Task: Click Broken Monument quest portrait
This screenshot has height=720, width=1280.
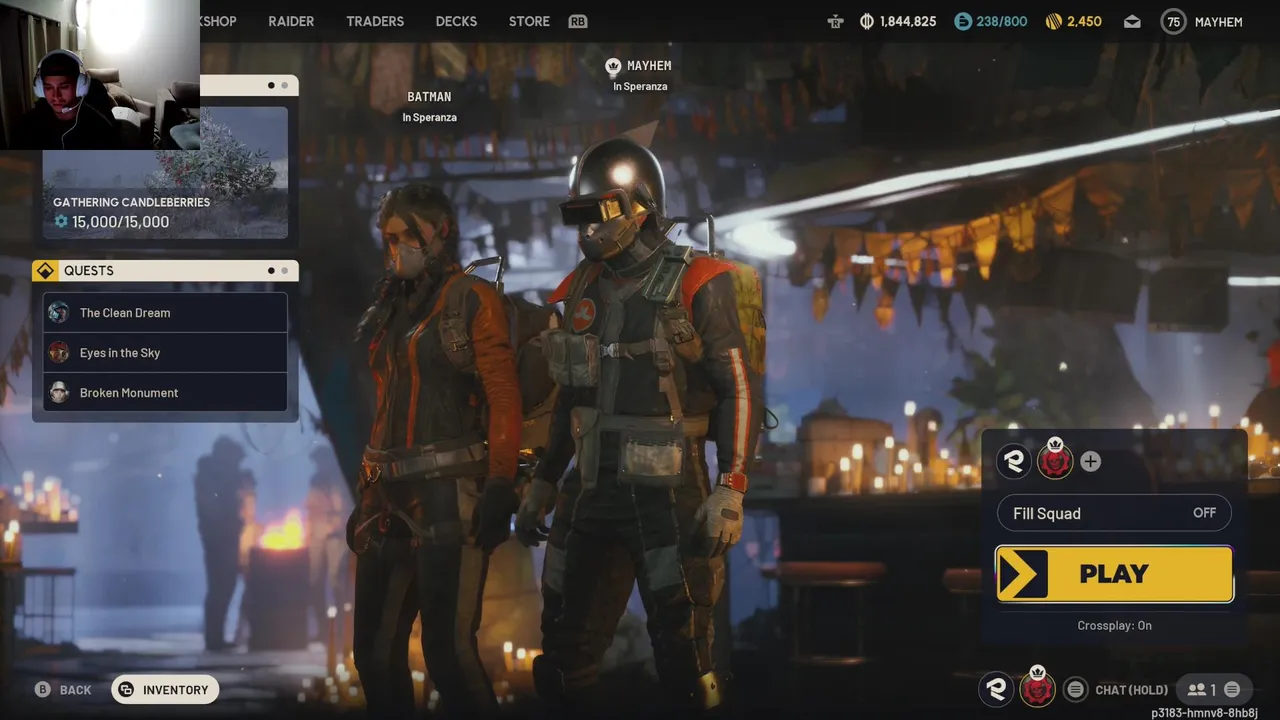Action: (x=59, y=393)
